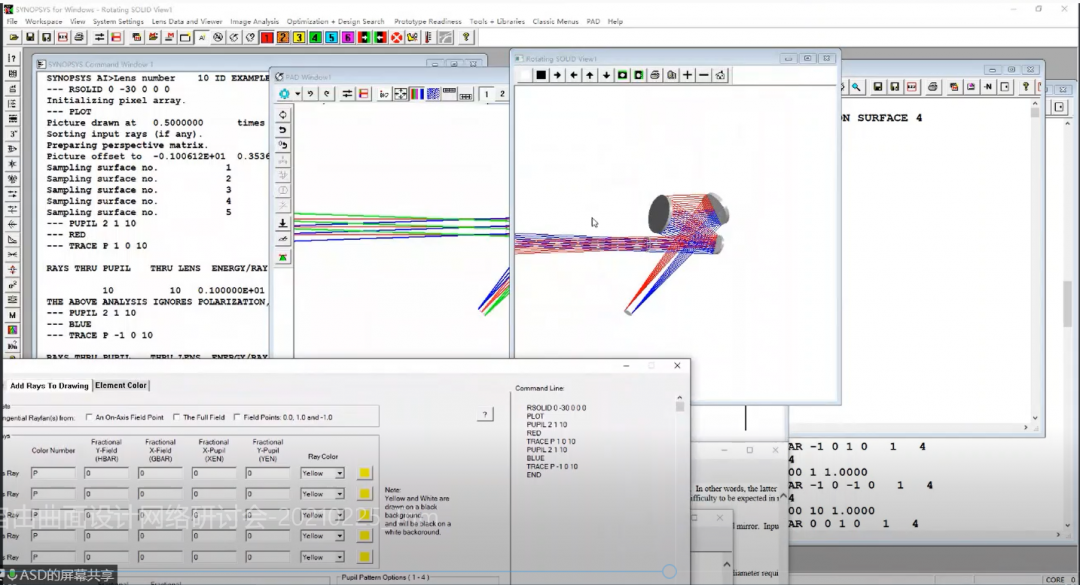Zoom out with minus icon in SOLID view
The height and width of the screenshot is (585, 1080).
coord(703,75)
